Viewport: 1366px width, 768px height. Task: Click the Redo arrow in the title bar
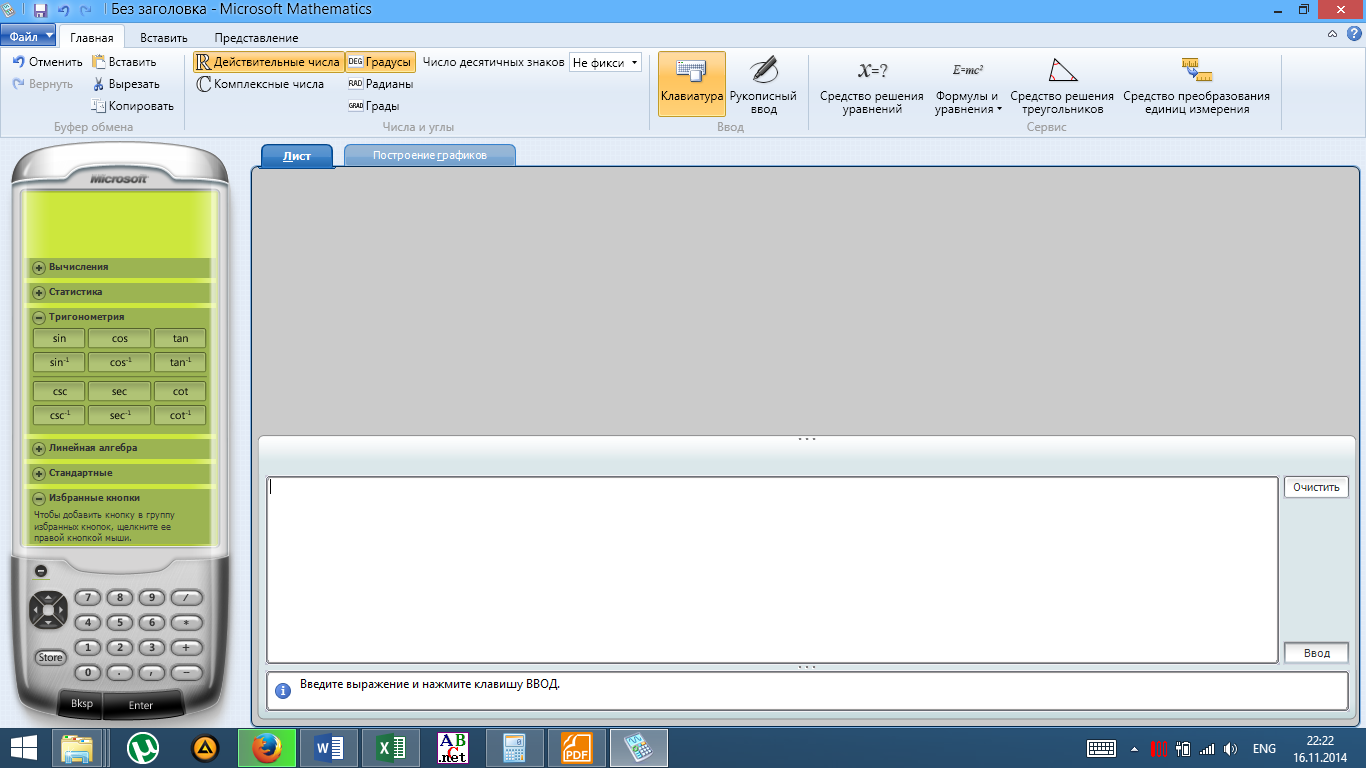pos(86,10)
